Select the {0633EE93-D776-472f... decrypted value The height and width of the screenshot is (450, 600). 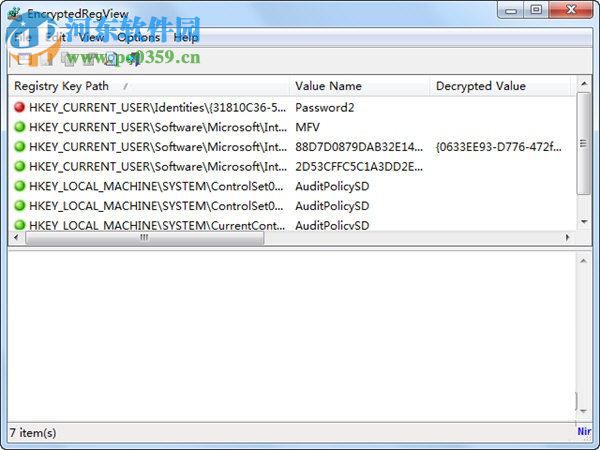499,147
